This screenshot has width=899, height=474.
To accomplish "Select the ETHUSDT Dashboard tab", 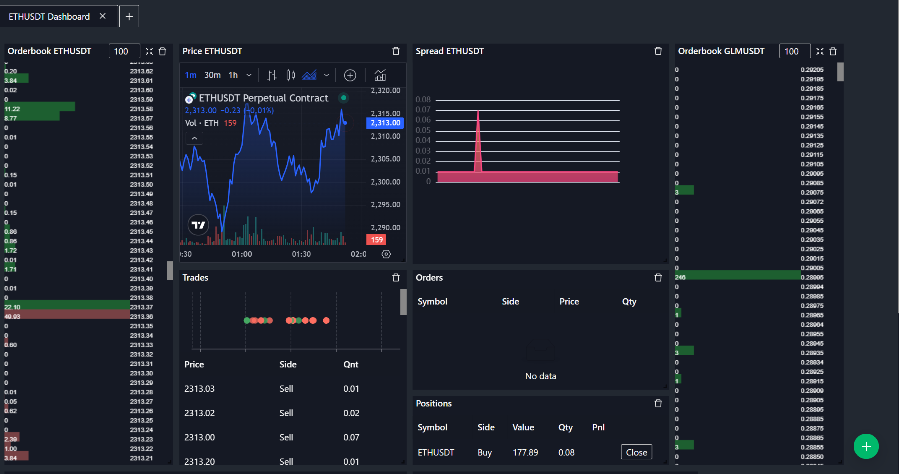I will [x=49, y=17].
